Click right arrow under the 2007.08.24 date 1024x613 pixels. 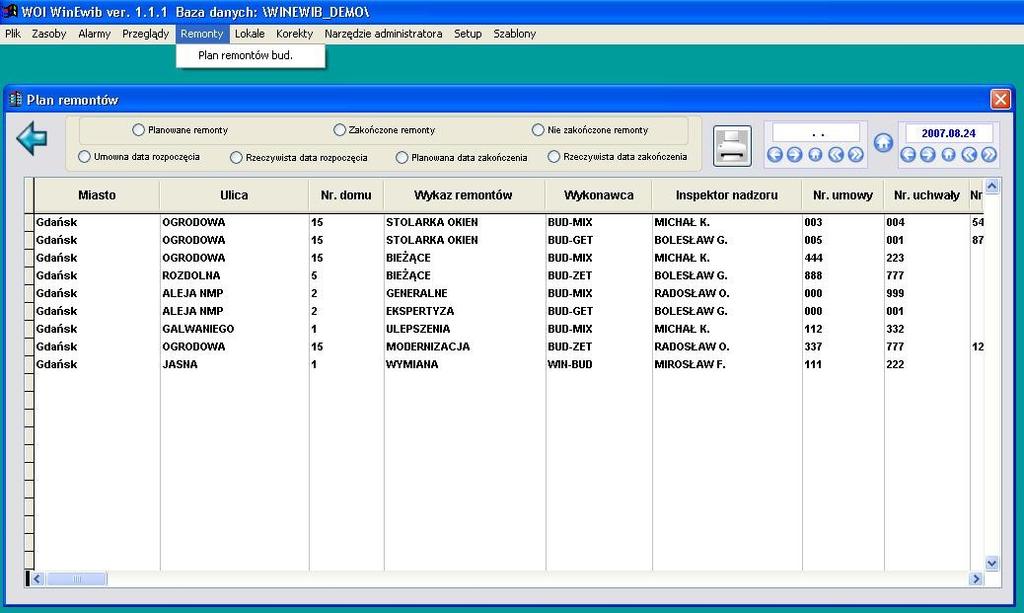tap(928, 155)
